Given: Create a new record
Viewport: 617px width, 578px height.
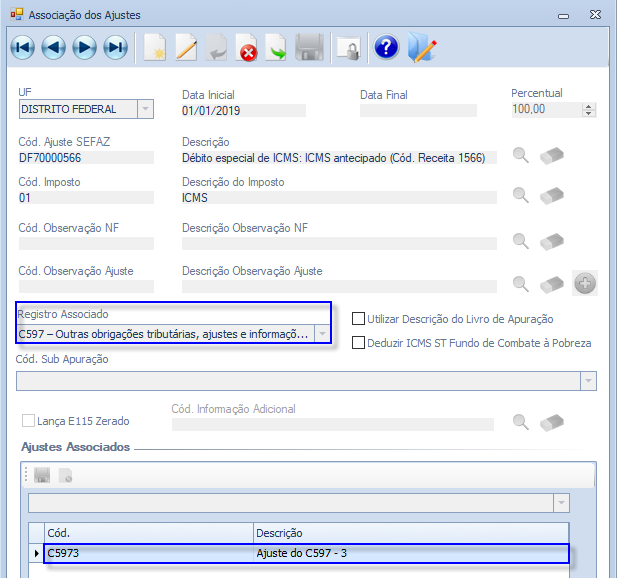Looking at the screenshot, I should click(155, 48).
